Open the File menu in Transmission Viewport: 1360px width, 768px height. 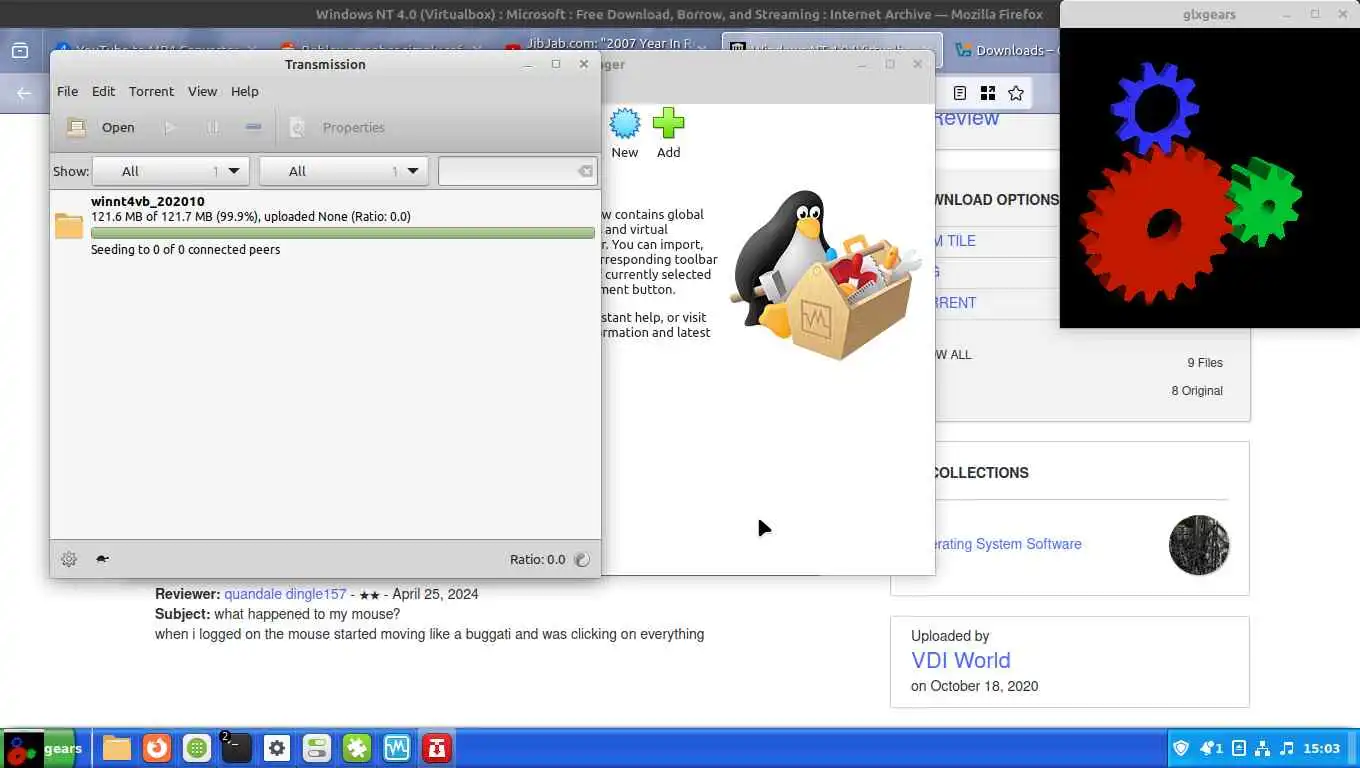67,91
